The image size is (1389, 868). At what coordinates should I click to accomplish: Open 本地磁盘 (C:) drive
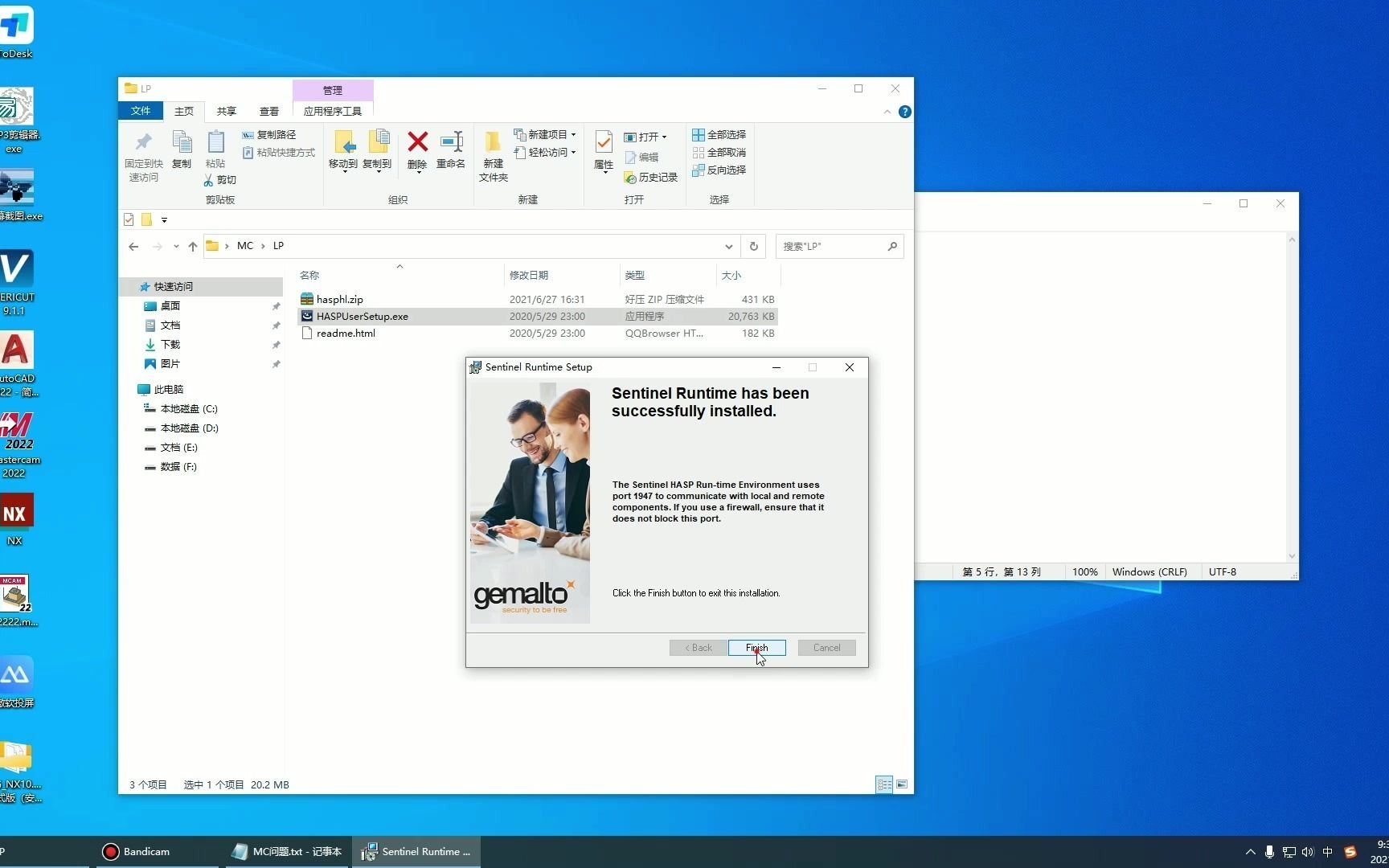pos(189,409)
